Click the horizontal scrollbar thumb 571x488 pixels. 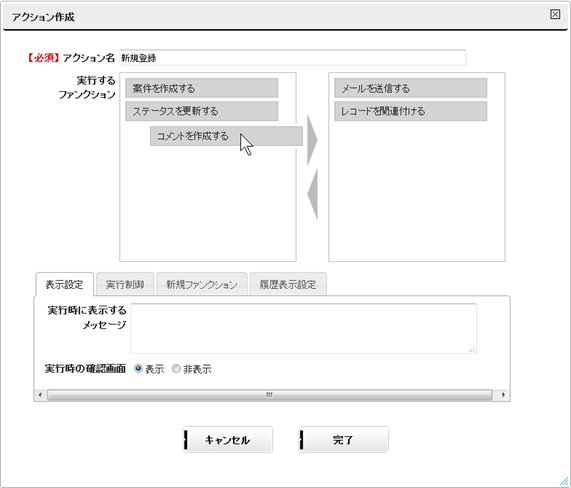[x=269, y=395]
